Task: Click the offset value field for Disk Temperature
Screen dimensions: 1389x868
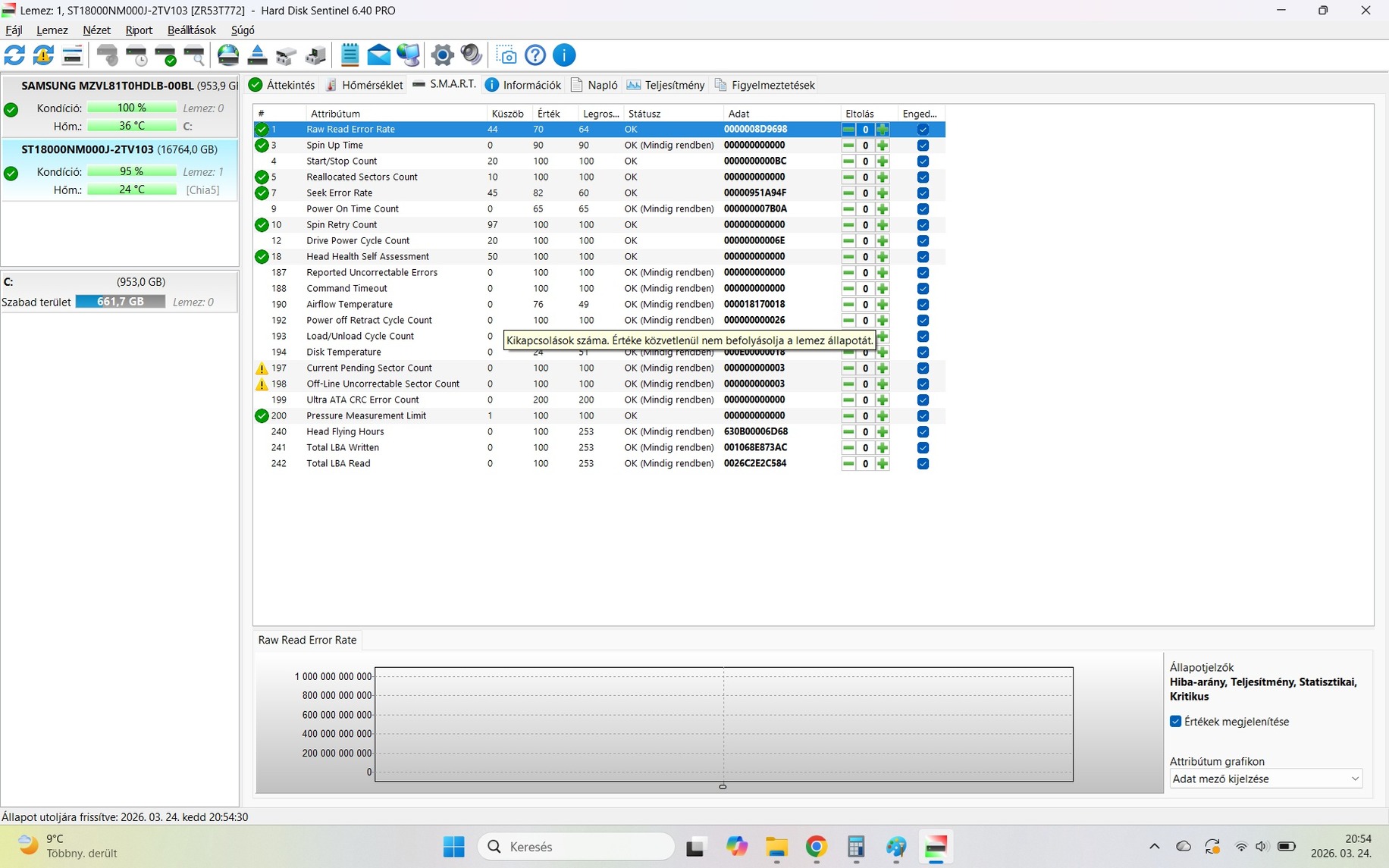Action: [865, 353]
